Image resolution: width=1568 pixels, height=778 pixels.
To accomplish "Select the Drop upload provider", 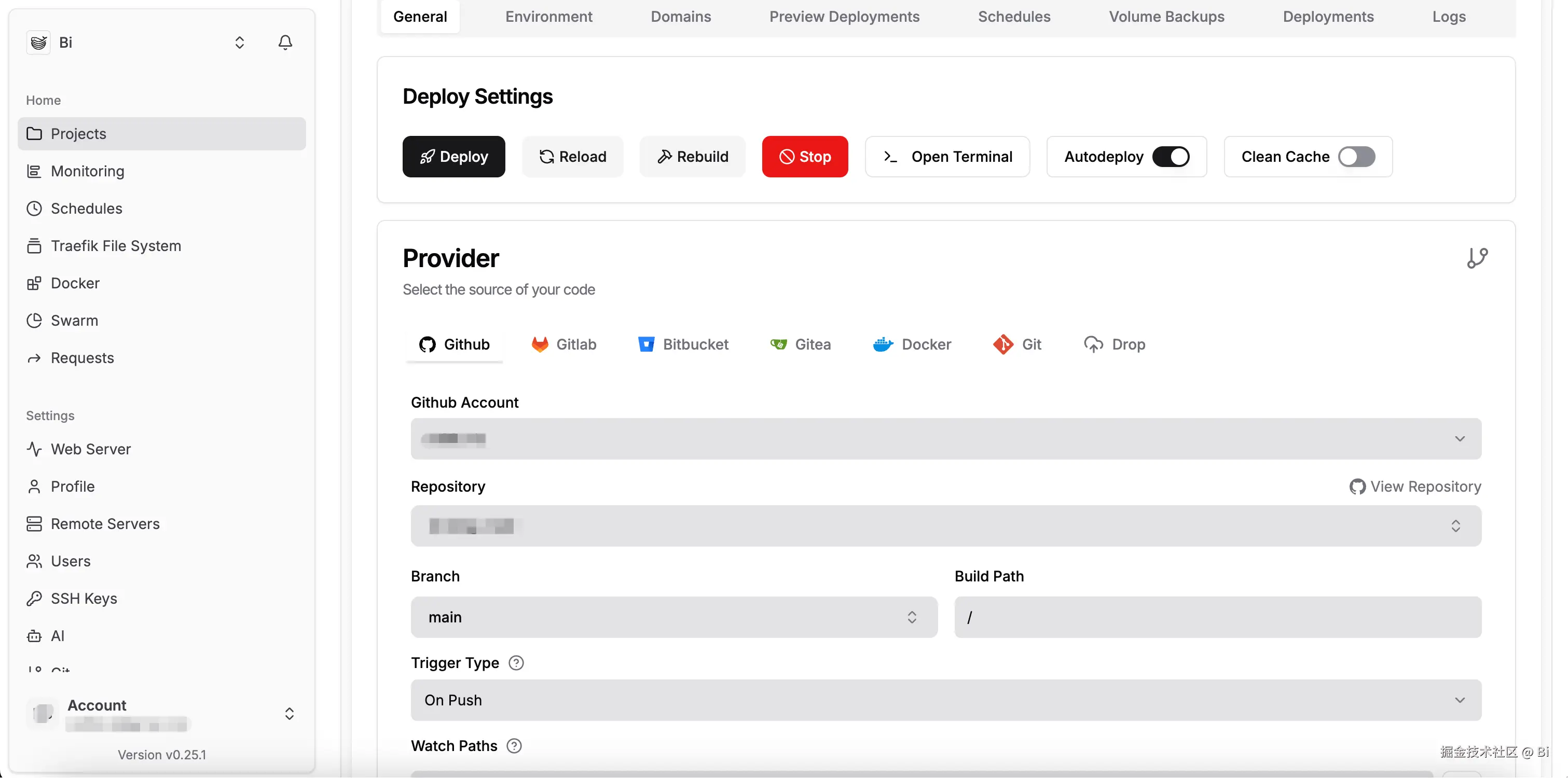I will [x=1114, y=344].
